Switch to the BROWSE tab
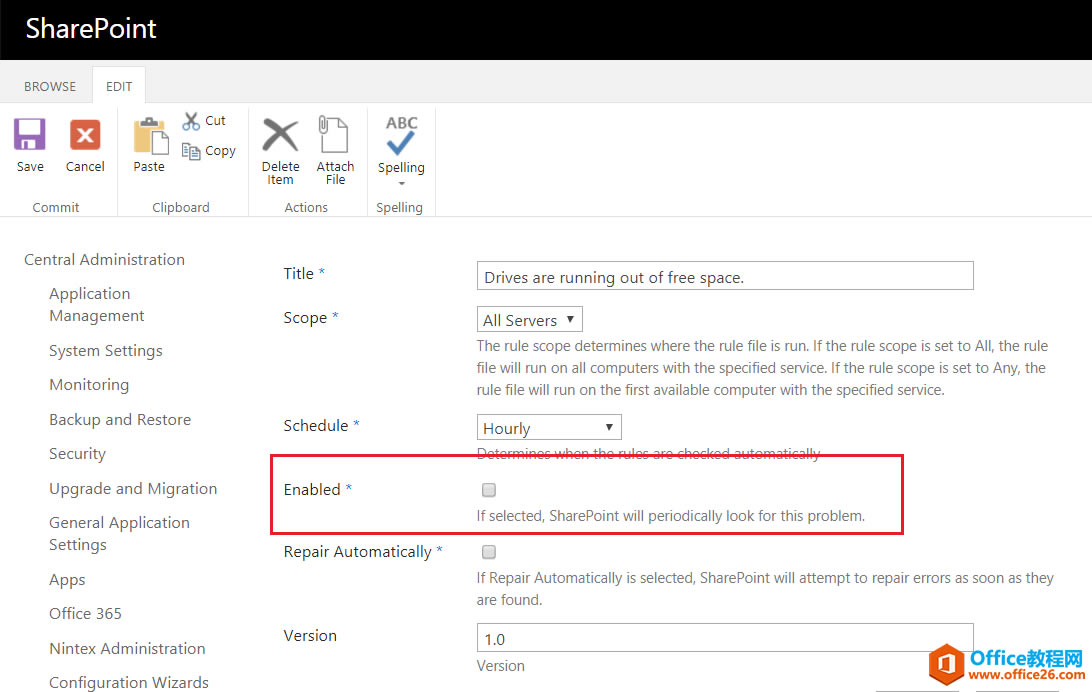 [x=49, y=86]
